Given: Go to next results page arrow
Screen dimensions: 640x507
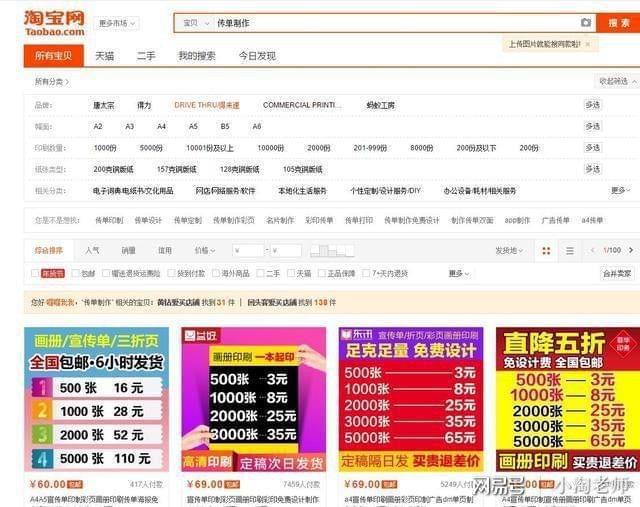Looking at the screenshot, I should [x=631, y=250].
